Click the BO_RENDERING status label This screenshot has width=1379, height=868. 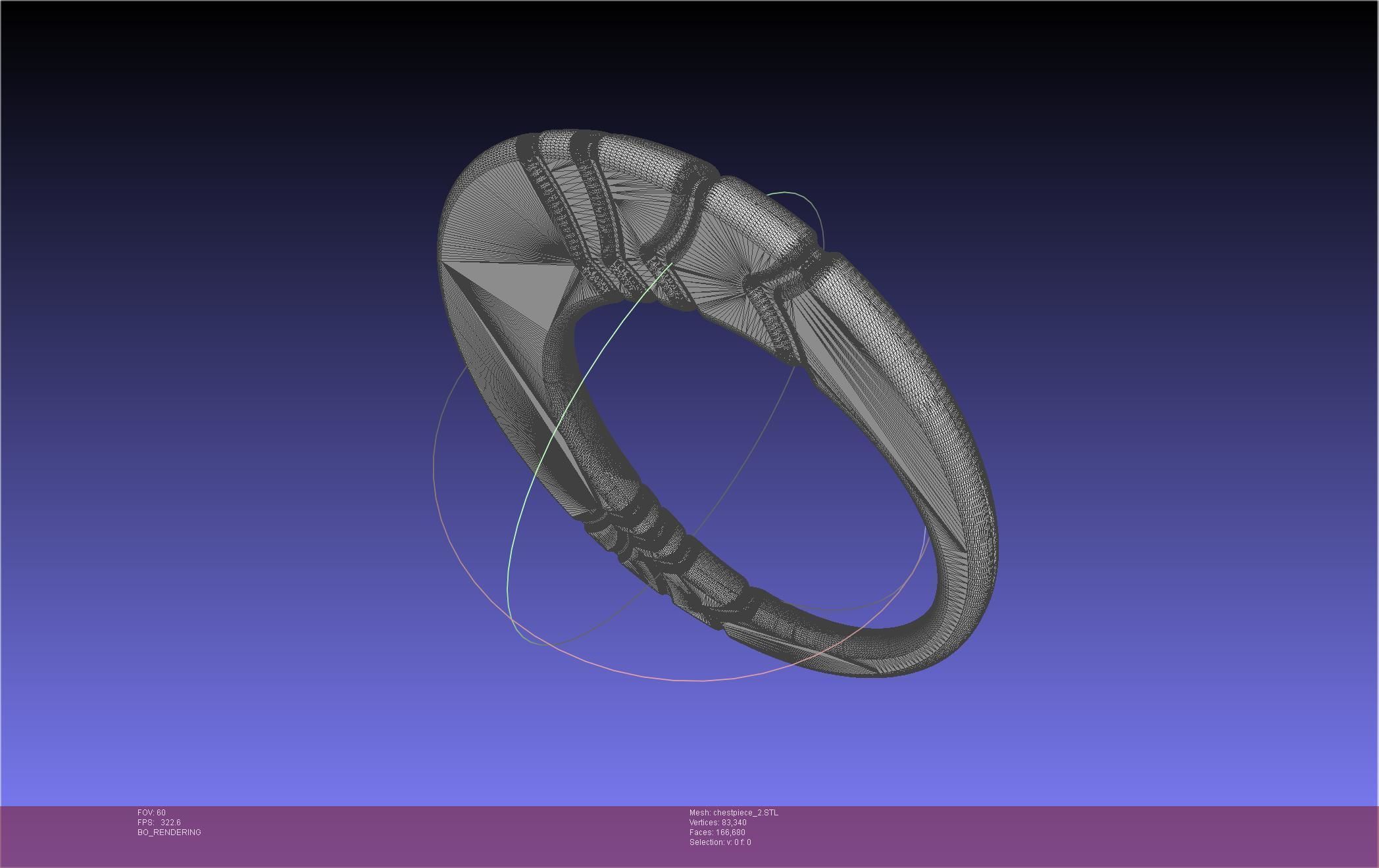click(x=169, y=832)
